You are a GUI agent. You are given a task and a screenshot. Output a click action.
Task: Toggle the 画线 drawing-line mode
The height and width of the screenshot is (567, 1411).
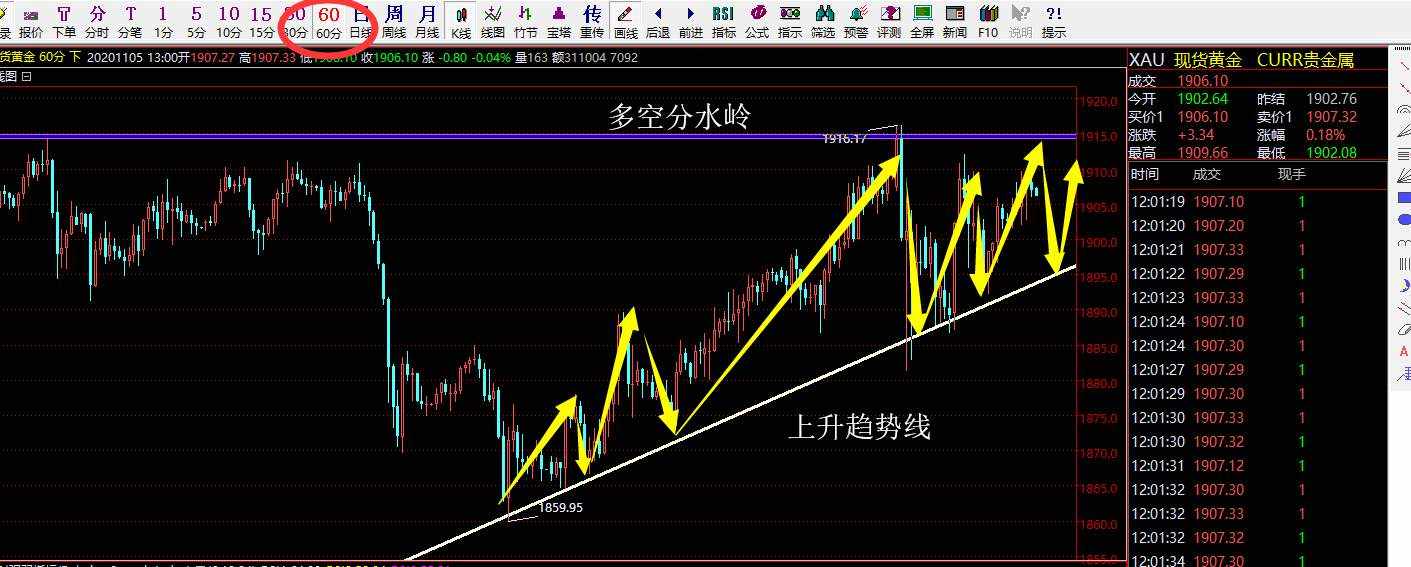(625, 22)
